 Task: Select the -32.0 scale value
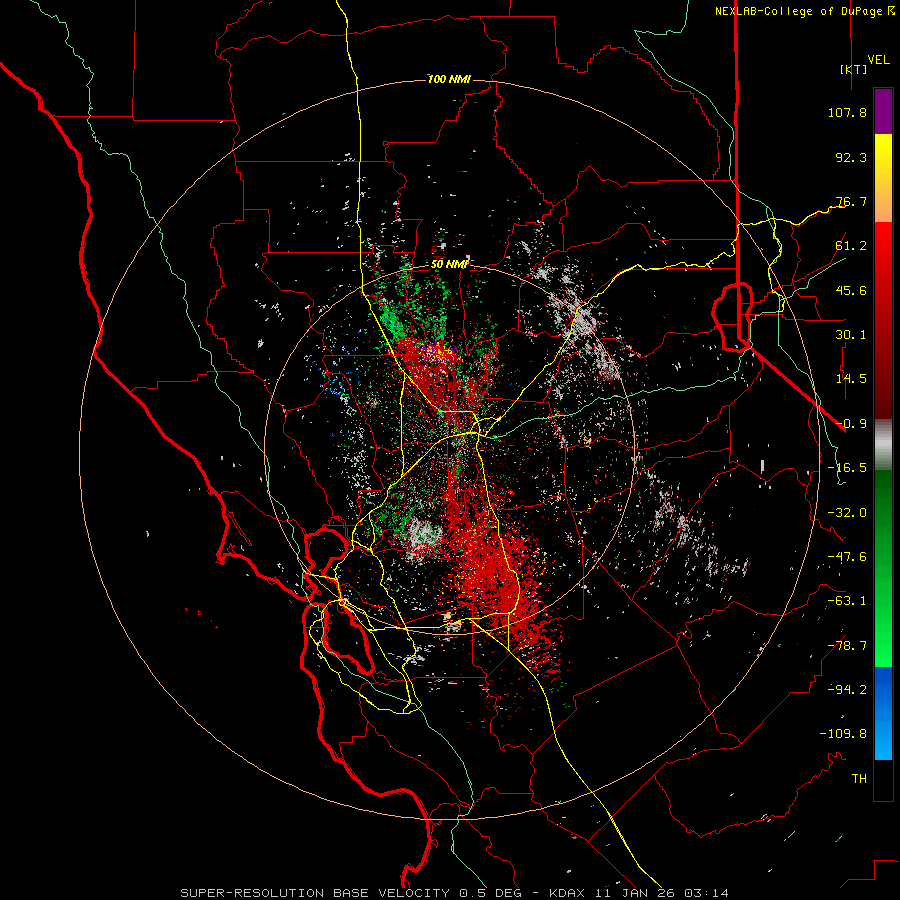tap(847, 513)
